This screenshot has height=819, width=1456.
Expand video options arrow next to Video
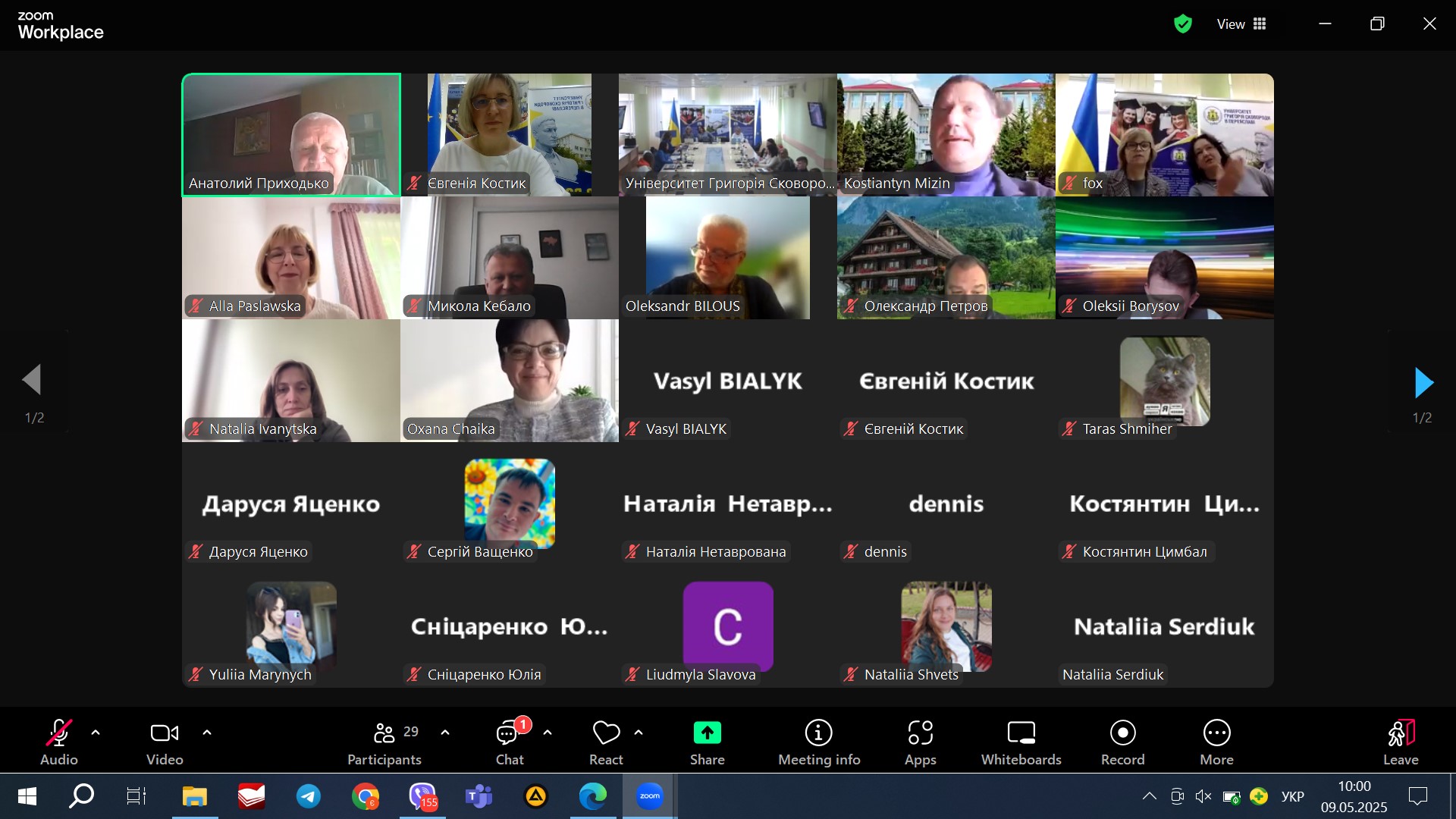pyautogui.click(x=207, y=733)
